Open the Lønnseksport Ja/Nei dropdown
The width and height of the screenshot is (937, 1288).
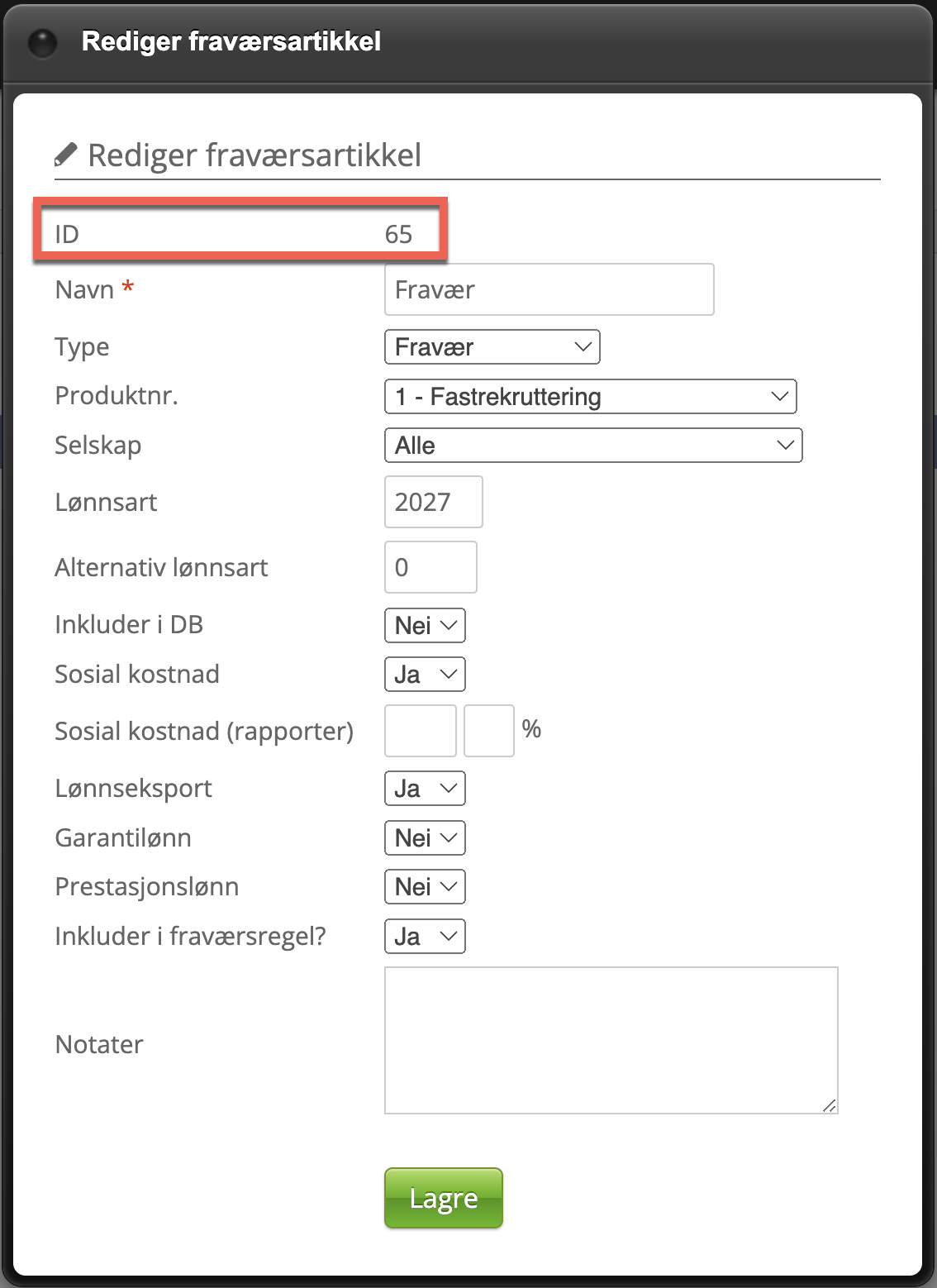pyautogui.click(x=425, y=788)
